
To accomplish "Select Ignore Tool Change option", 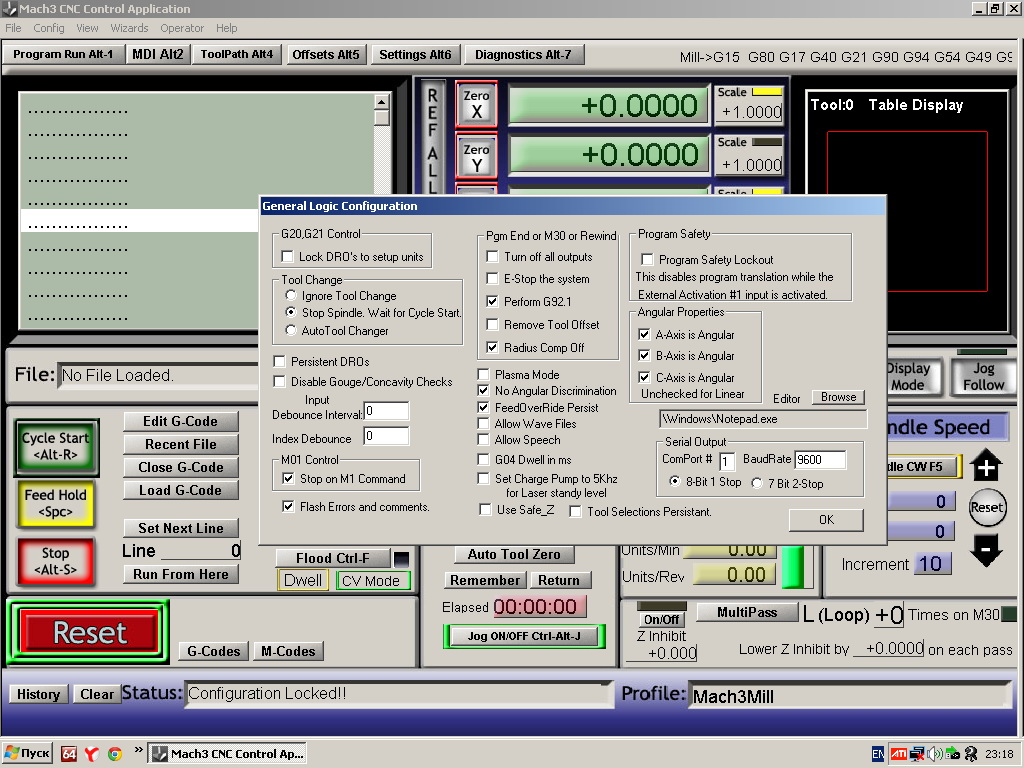I will click(x=291, y=295).
